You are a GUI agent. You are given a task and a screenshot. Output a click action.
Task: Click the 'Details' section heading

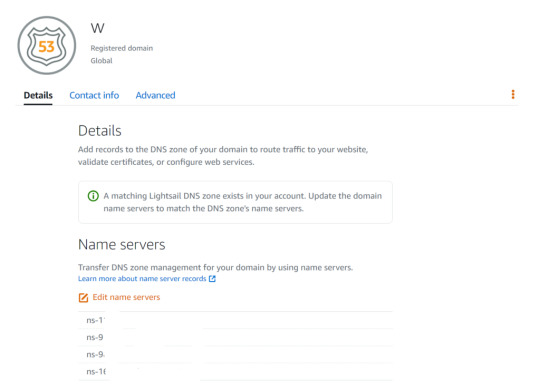(x=100, y=131)
